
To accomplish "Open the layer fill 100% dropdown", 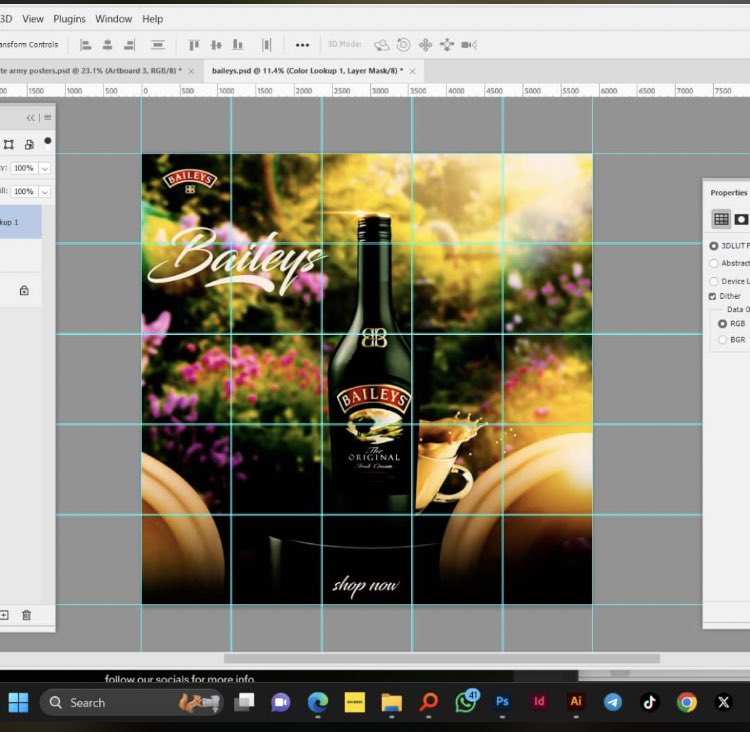I will tap(45, 191).
